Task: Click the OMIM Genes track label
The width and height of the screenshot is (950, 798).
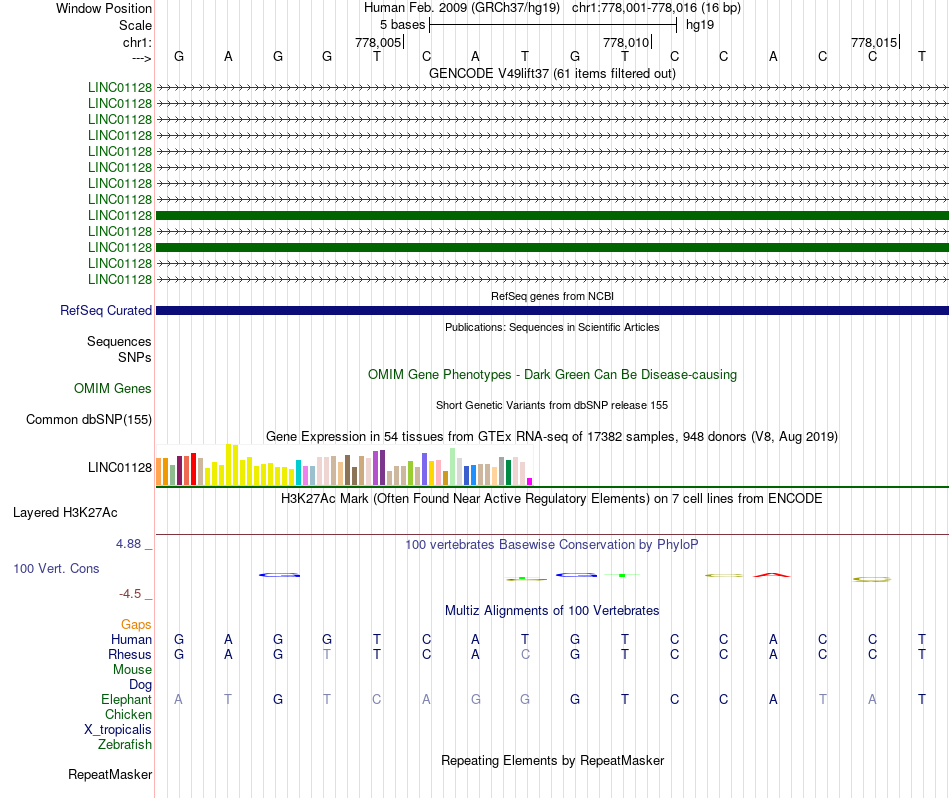Action: (x=112, y=388)
